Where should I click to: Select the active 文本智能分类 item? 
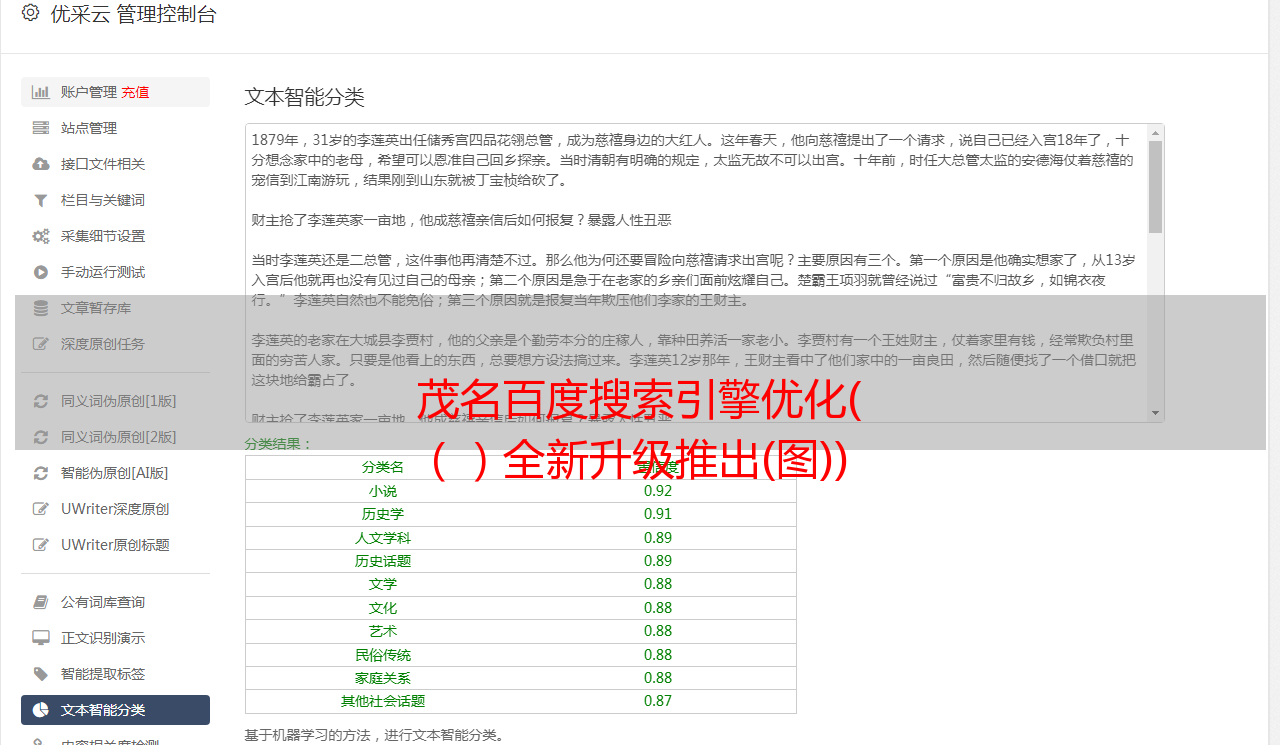(115, 710)
